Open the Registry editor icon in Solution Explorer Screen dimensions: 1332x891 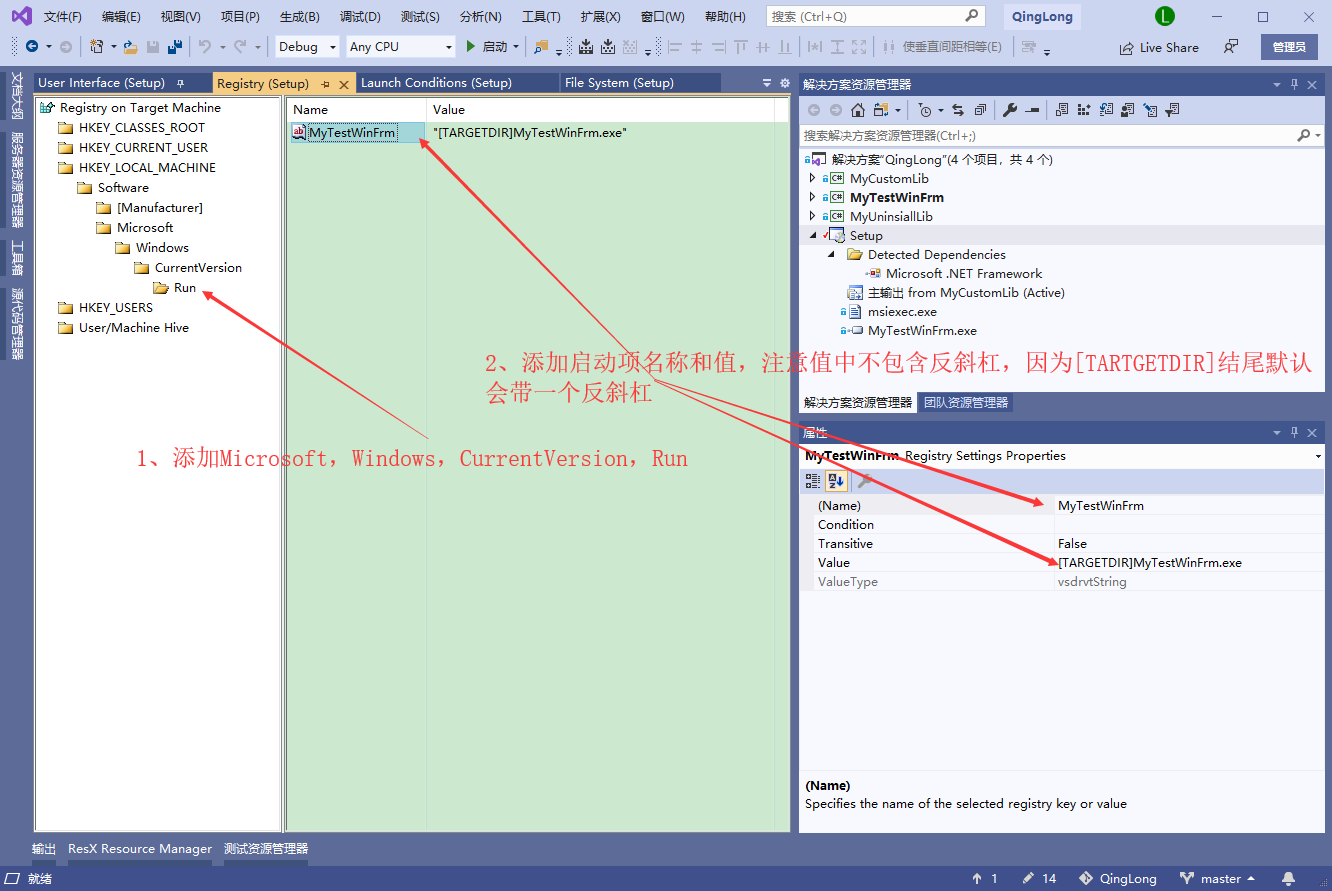tap(1084, 110)
